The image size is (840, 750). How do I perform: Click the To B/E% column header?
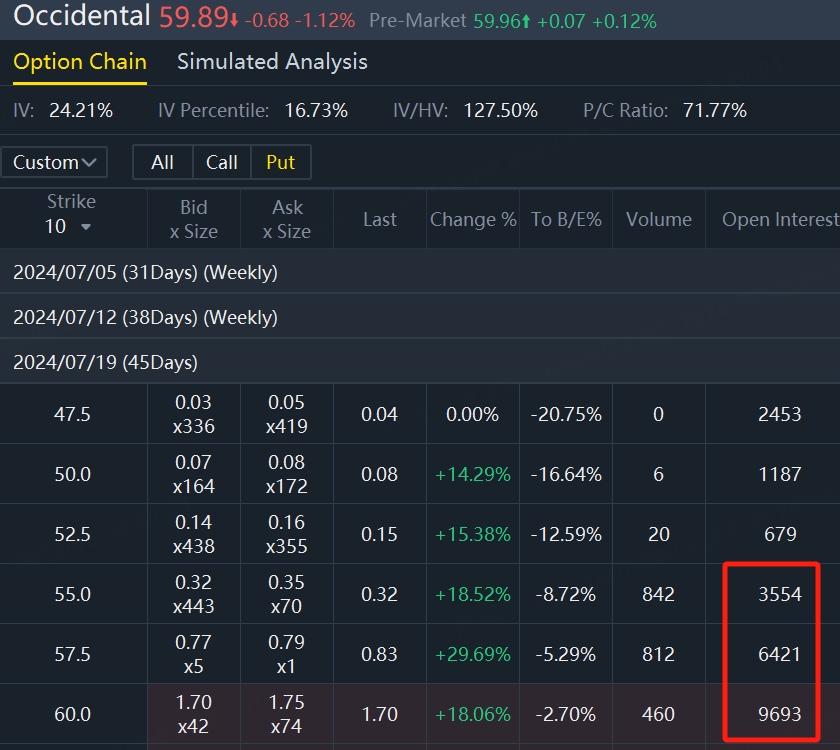566,219
